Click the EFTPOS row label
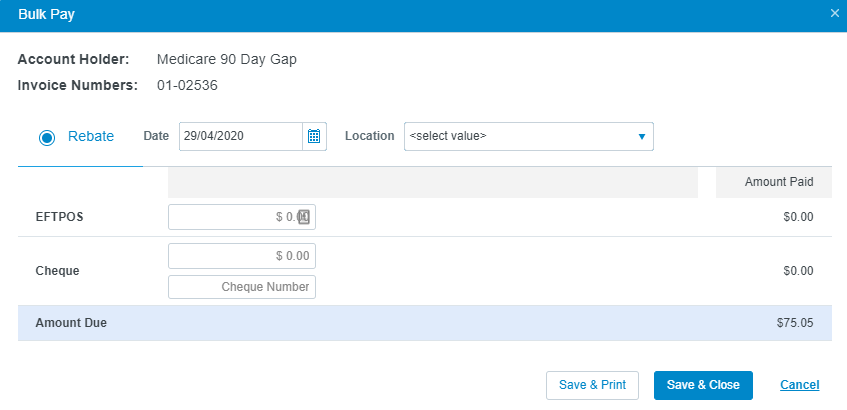The height and width of the screenshot is (410, 847). click(x=59, y=217)
